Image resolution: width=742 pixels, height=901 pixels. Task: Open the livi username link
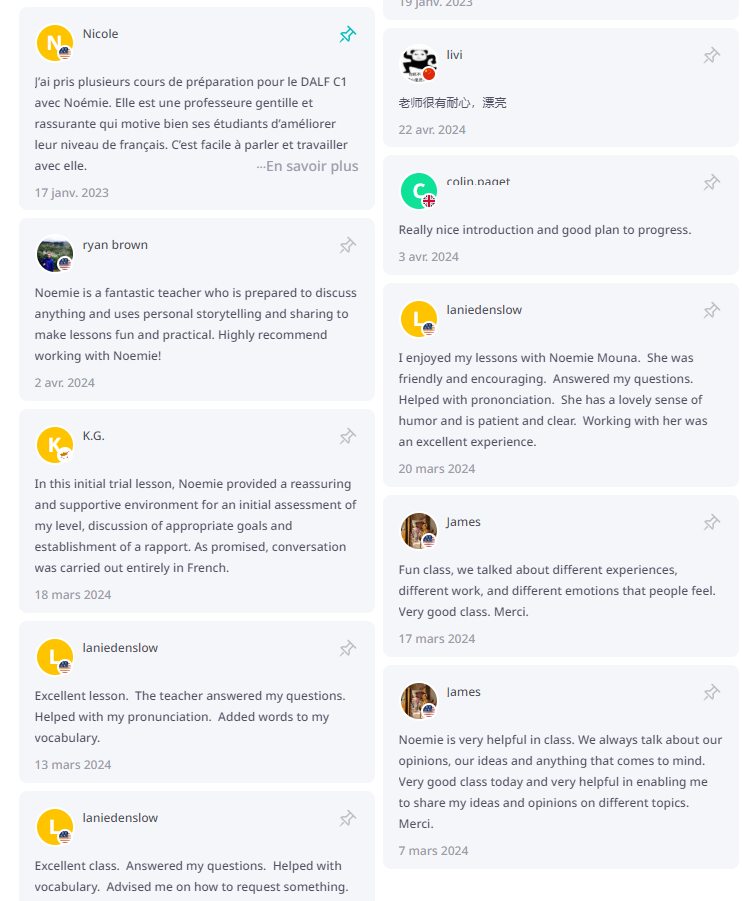coord(454,55)
